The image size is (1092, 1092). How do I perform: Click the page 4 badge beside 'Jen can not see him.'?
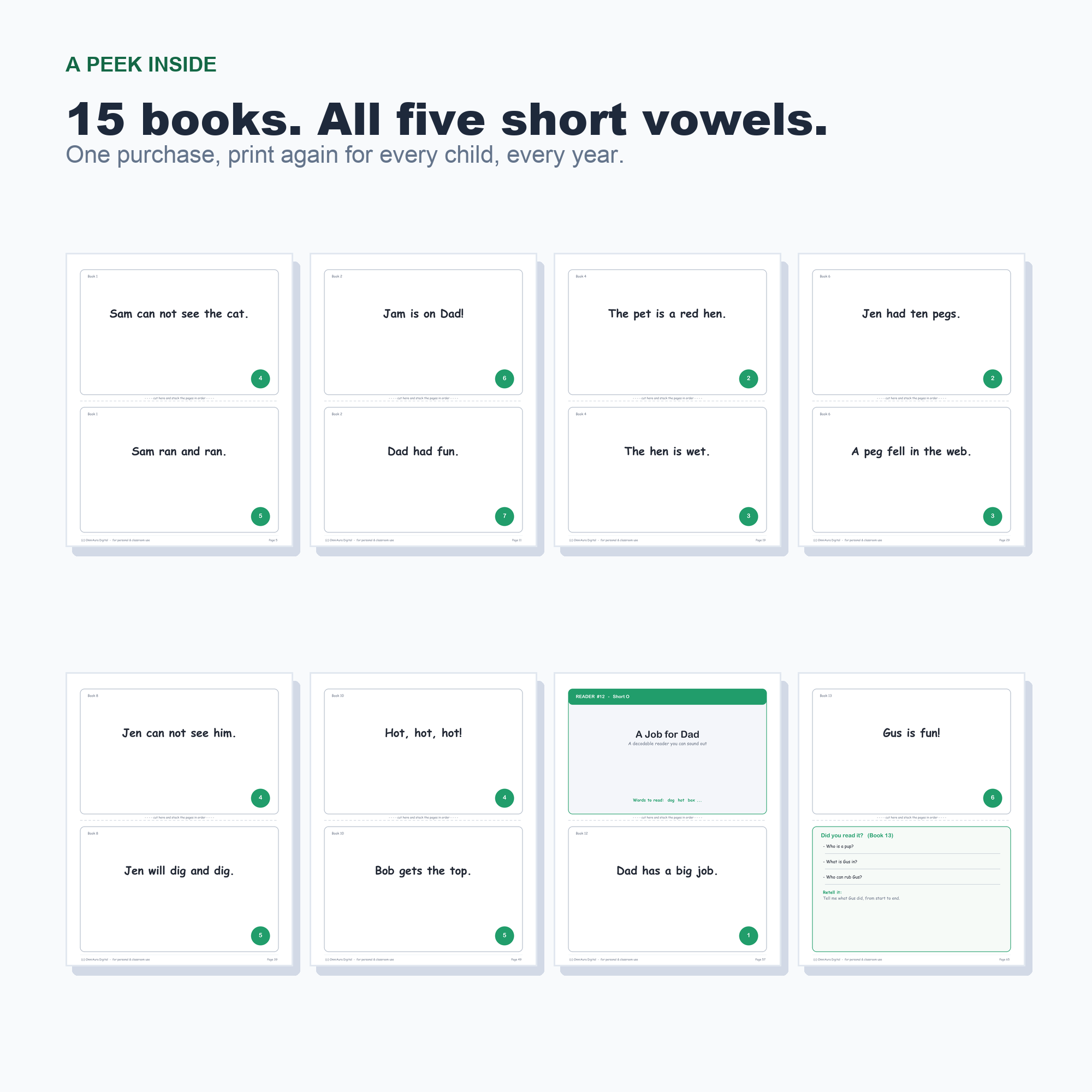pos(260,798)
